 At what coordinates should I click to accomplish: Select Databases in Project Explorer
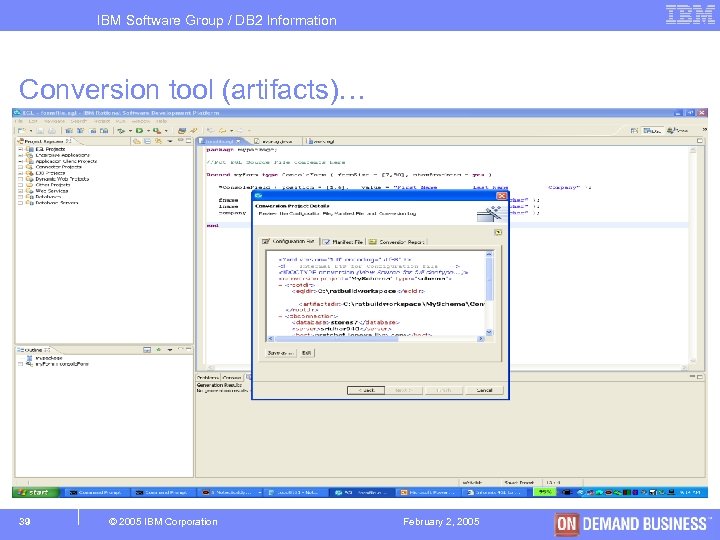click(x=48, y=197)
